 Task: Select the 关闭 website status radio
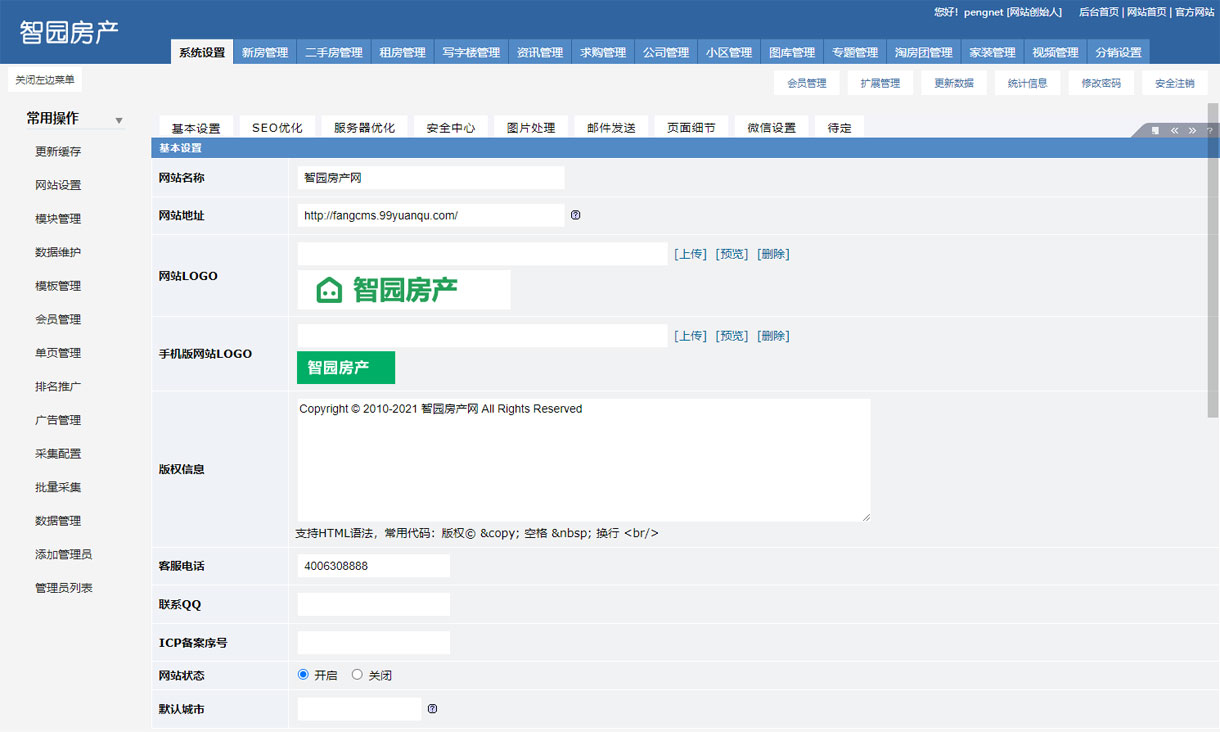click(x=357, y=675)
